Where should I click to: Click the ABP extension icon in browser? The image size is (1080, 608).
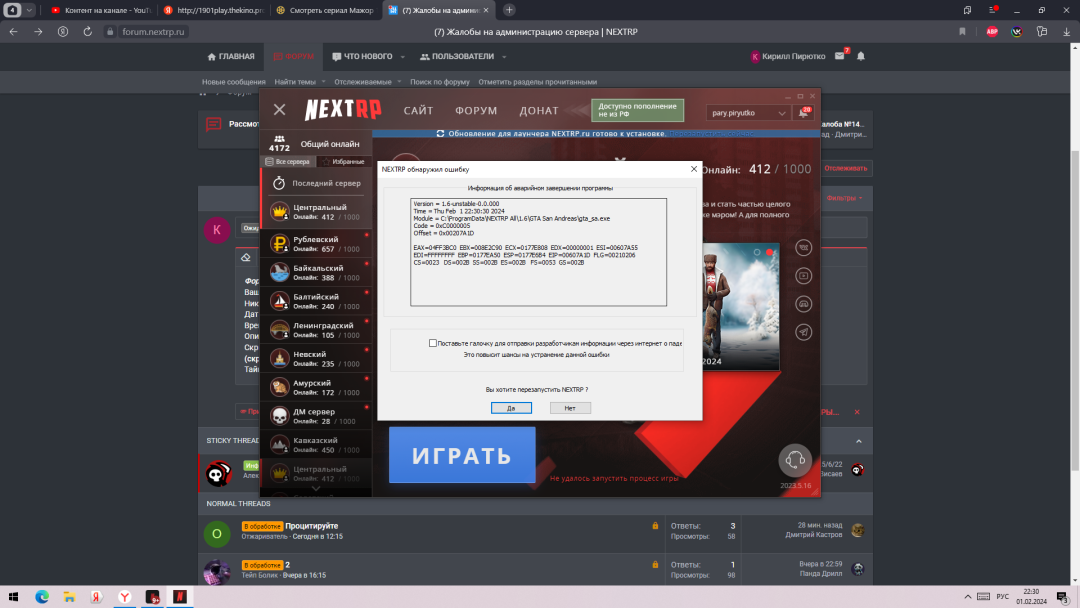992,32
